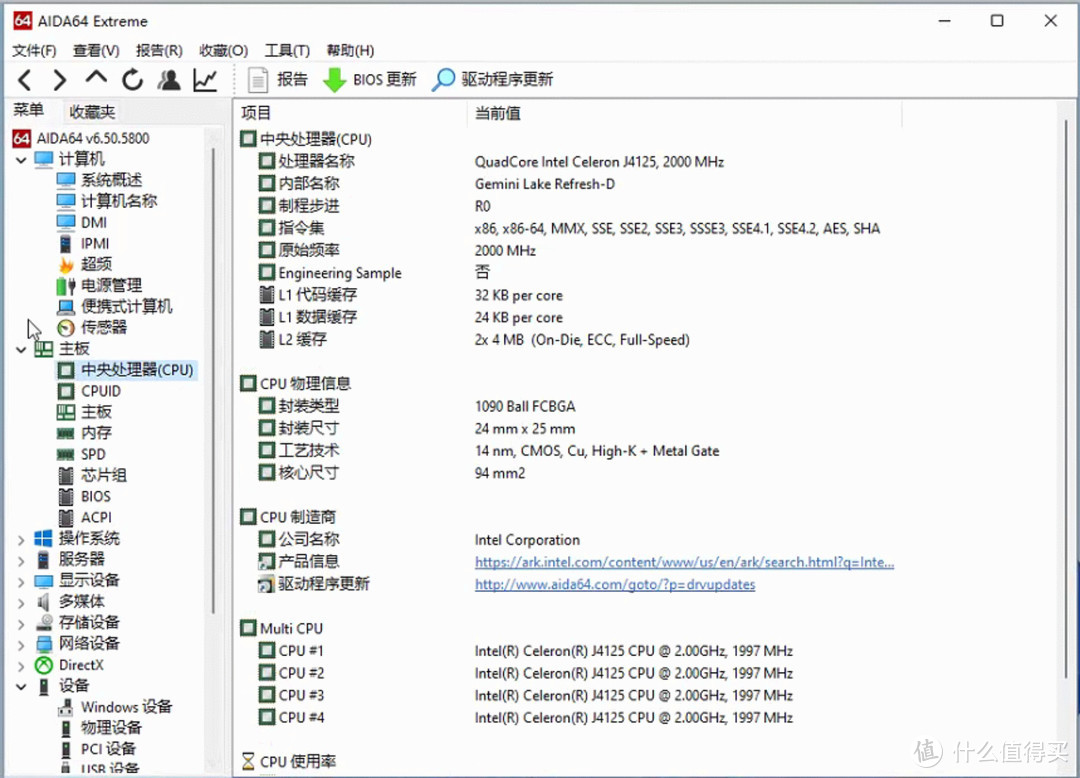The width and height of the screenshot is (1080, 778).
Task: Open the graph chart toolbar icon
Action: [205, 80]
